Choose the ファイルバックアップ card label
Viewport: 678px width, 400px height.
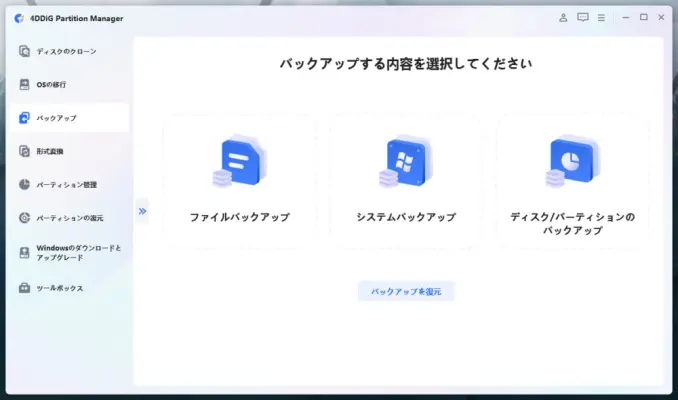pyautogui.click(x=240, y=217)
